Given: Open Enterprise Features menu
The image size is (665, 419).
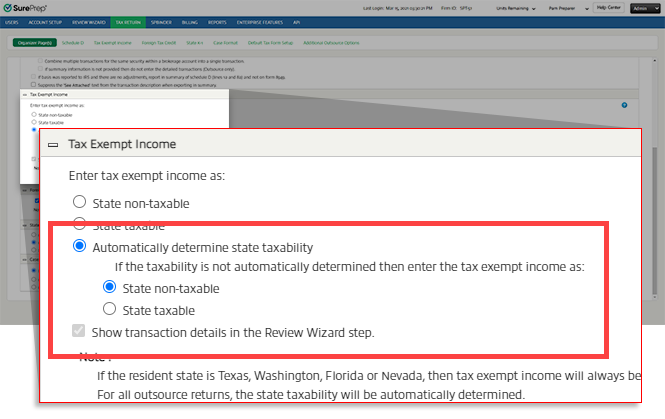Looking at the screenshot, I should (260, 22).
